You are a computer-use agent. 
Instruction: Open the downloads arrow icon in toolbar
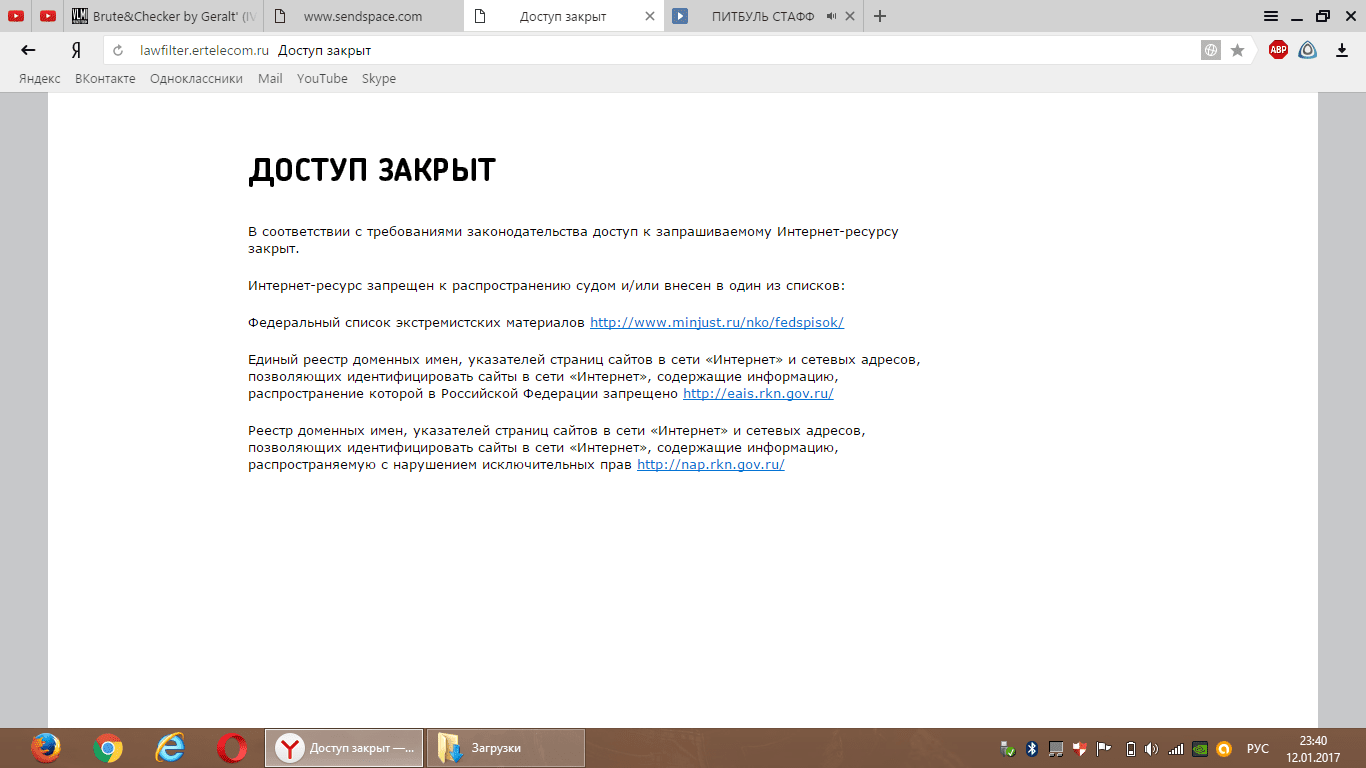[1341, 50]
